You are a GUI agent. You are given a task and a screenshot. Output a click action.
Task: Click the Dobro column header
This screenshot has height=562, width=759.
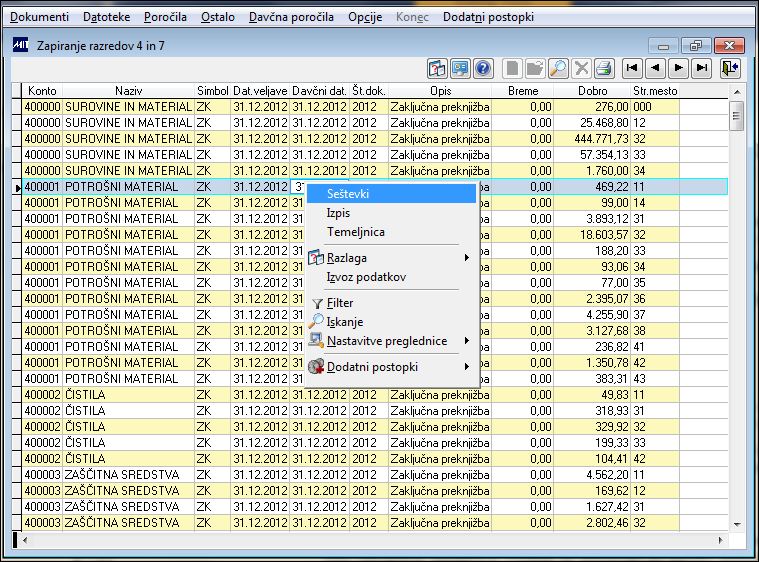592,91
